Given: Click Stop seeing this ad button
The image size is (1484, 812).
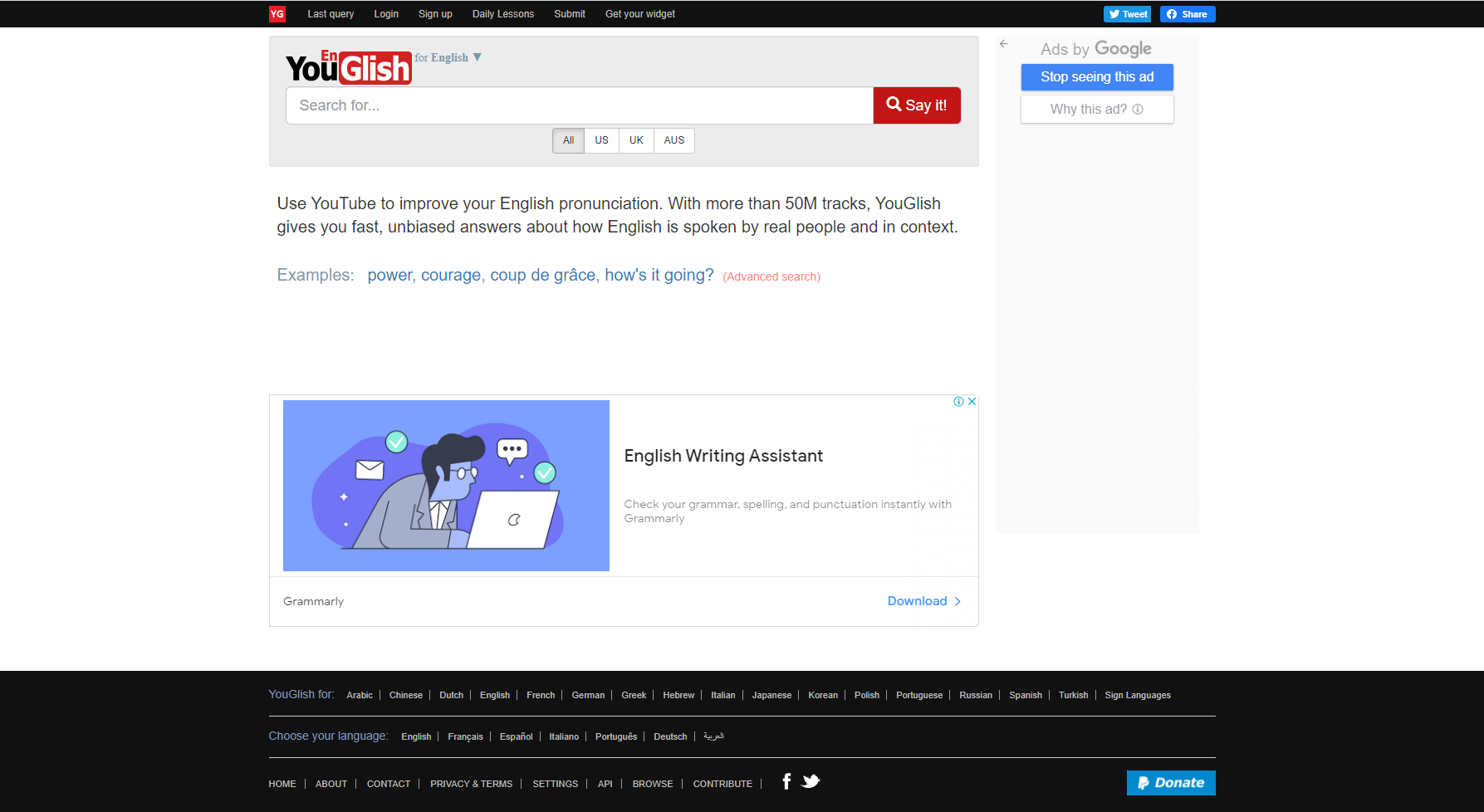Looking at the screenshot, I should point(1097,77).
